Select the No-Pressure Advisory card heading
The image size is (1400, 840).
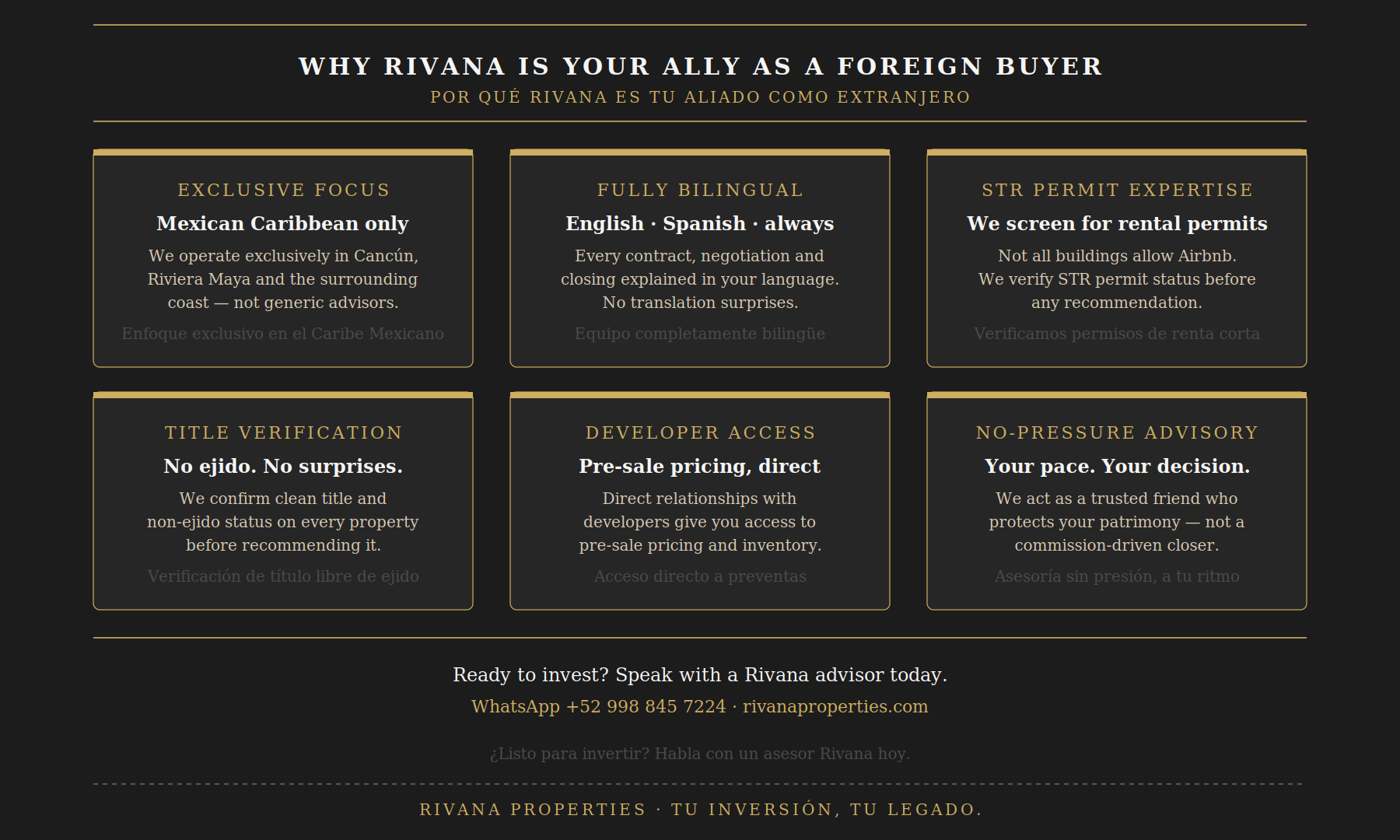click(x=1117, y=433)
